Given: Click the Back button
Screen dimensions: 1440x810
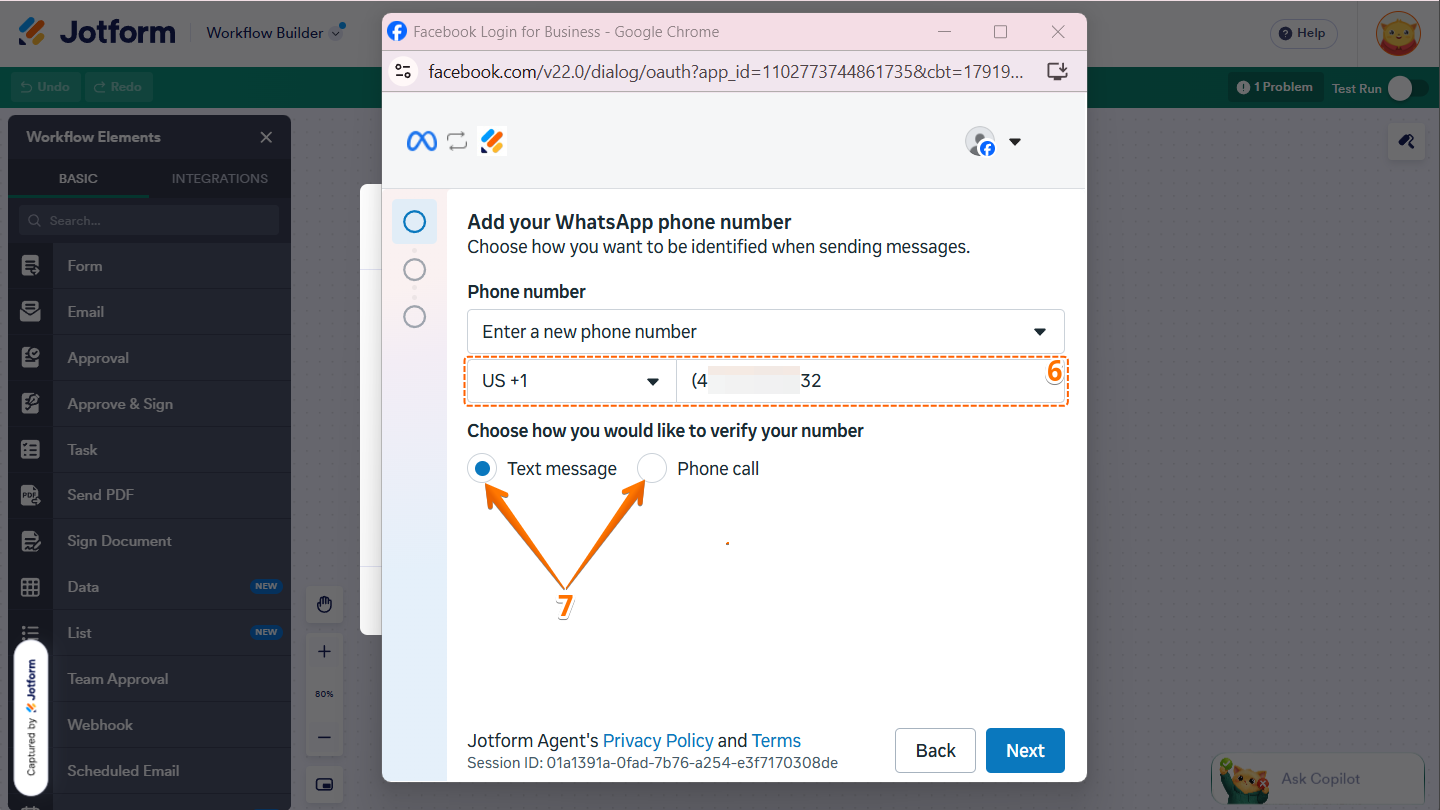Looking at the screenshot, I should pyautogui.click(x=936, y=751).
